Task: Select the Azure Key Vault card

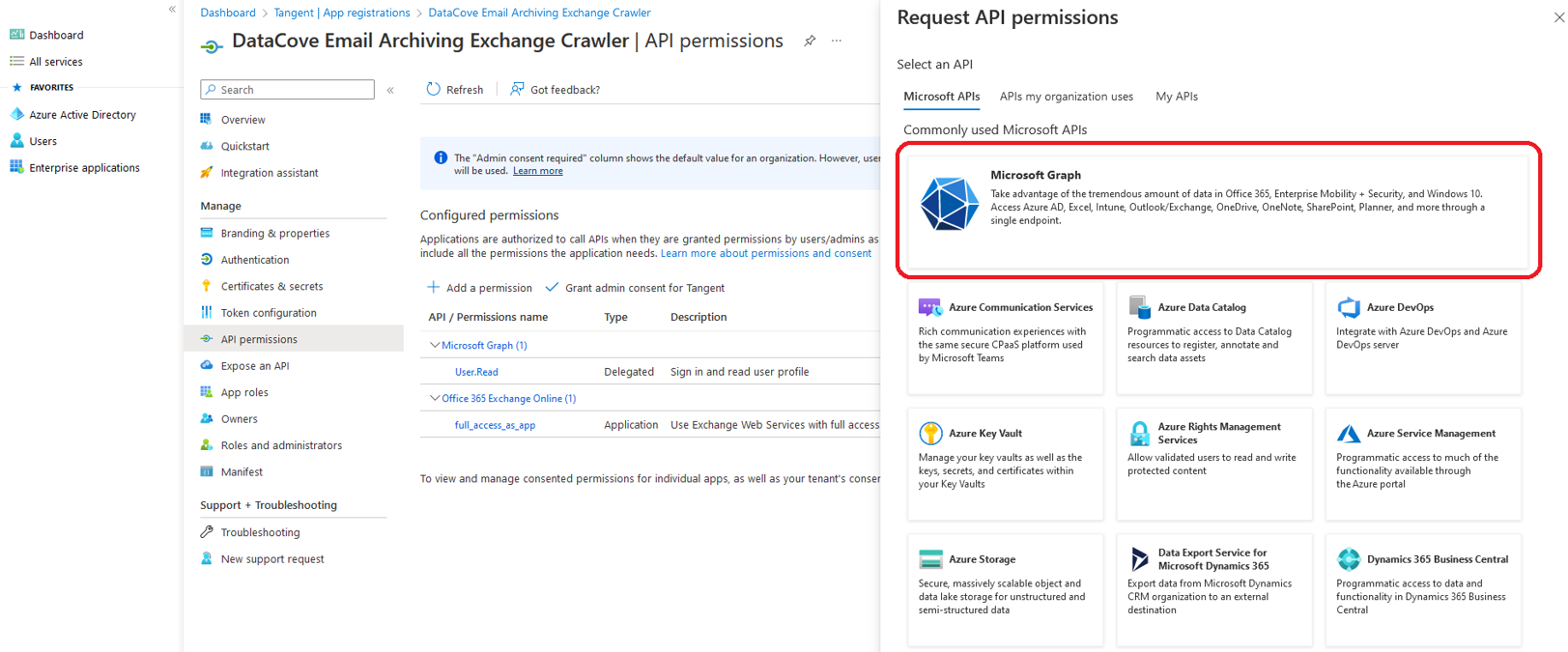Action: (x=1005, y=464)
